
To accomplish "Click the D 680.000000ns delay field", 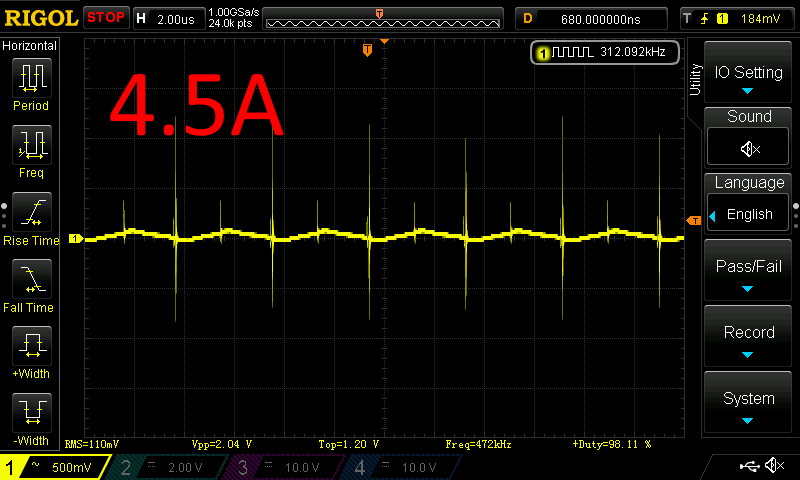I will point(591,19).
